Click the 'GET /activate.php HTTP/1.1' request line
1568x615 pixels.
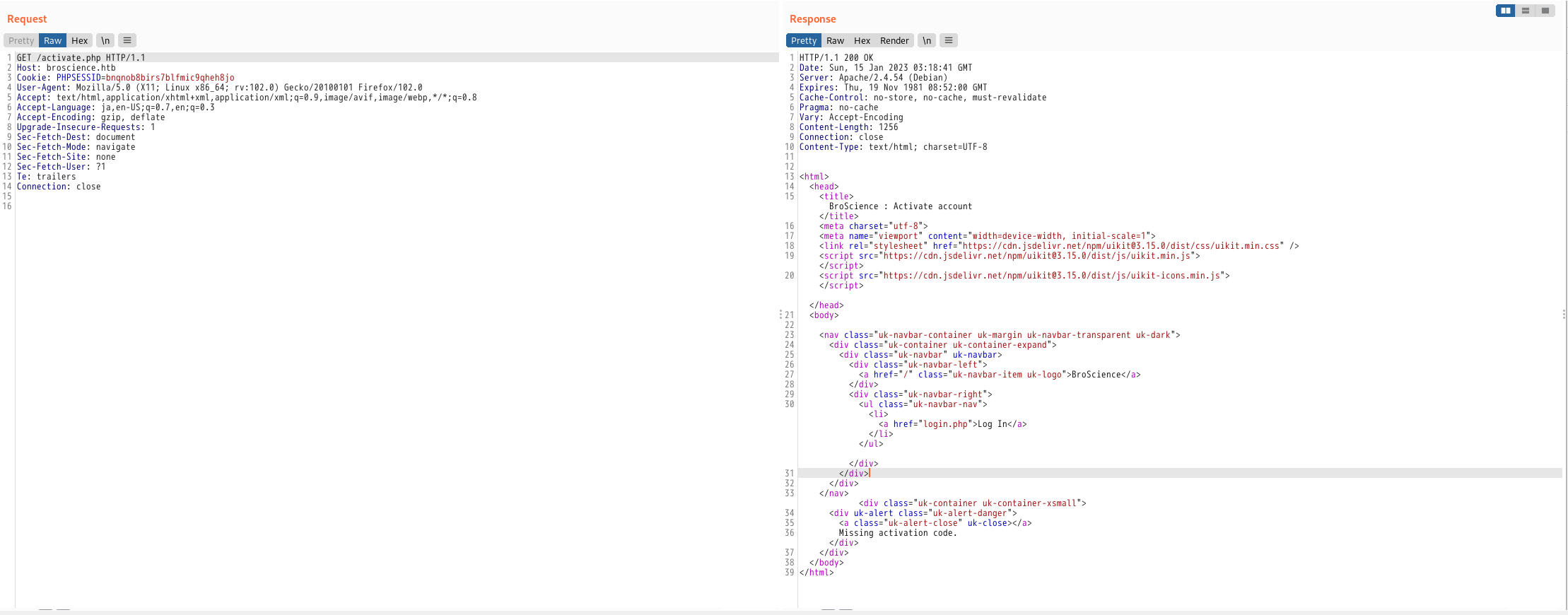point(81,58)
